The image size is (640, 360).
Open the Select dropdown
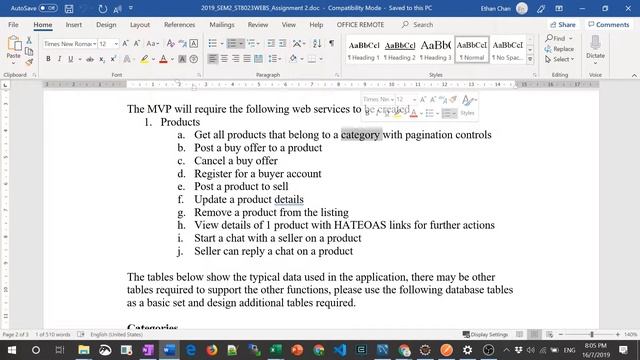(560, 60)
